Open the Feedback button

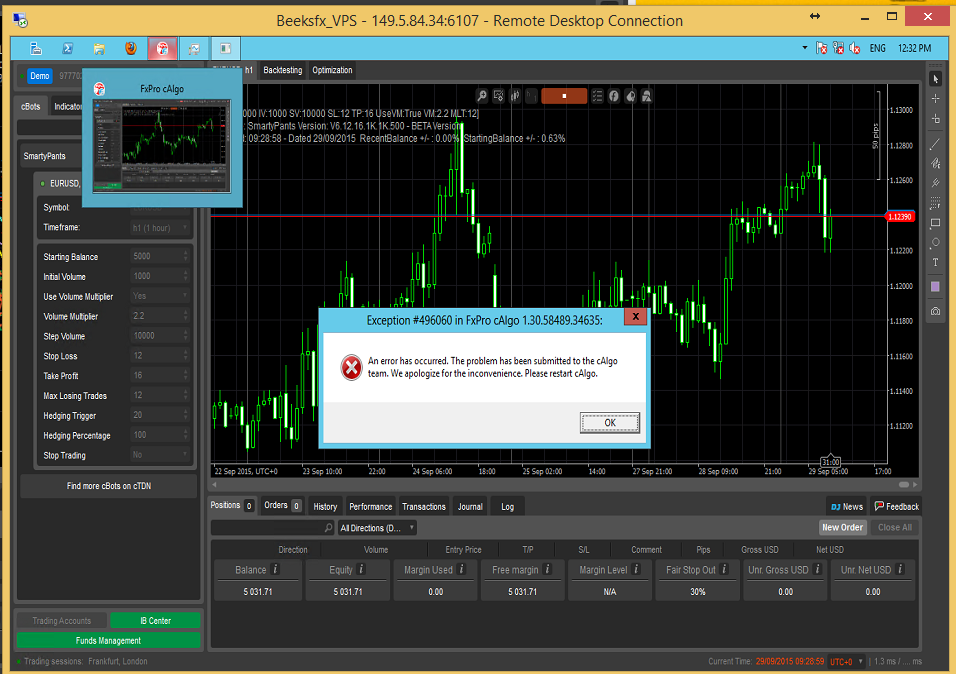click(x=896, y=507)
